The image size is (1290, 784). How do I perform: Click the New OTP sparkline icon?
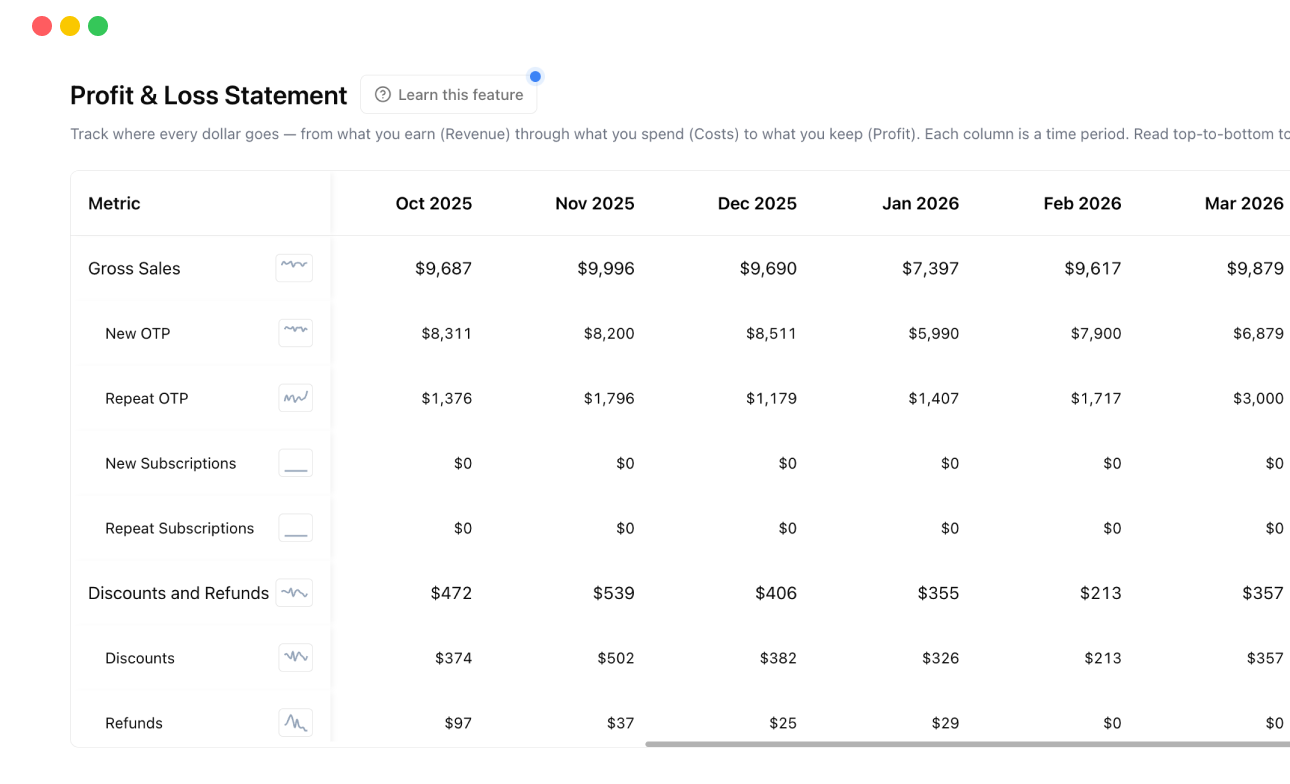tap(294, 332)
